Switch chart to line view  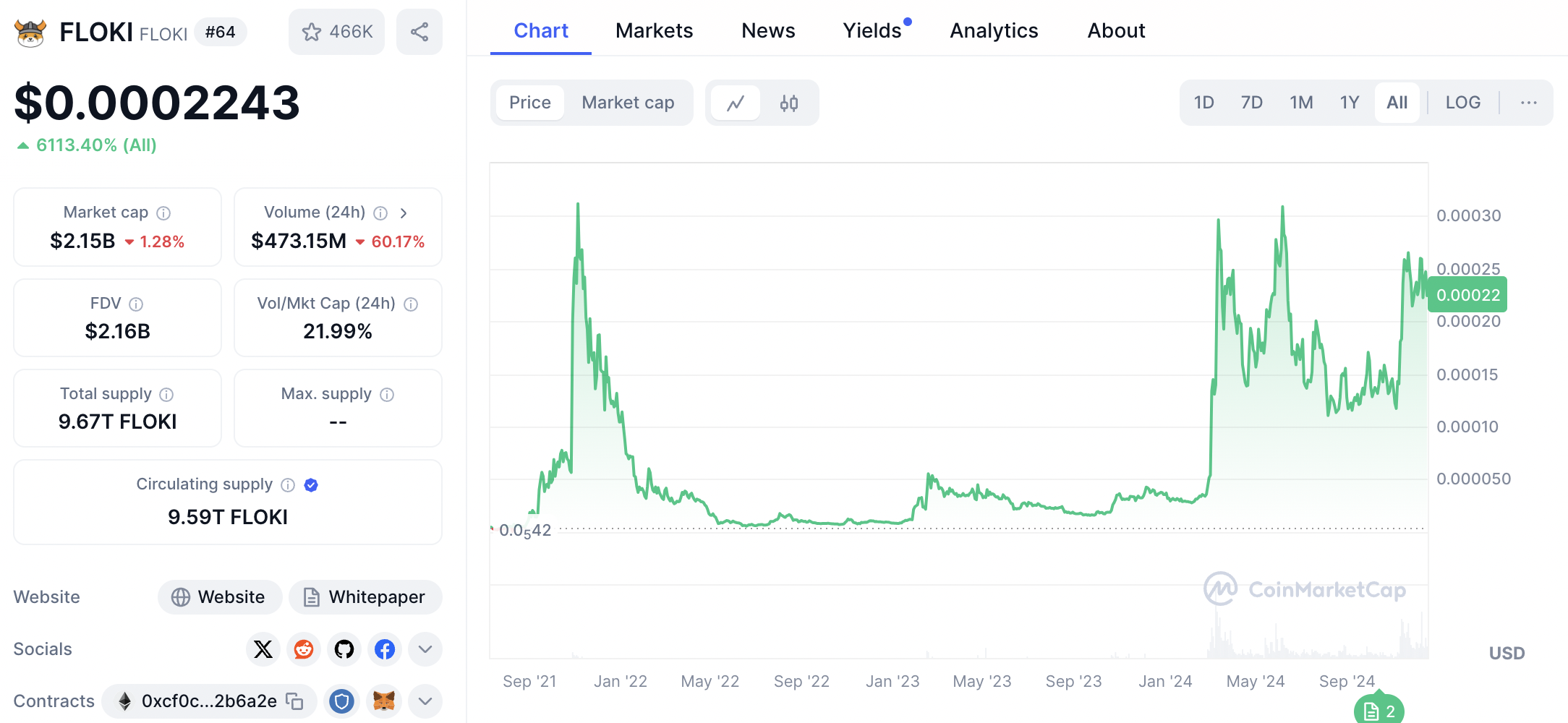click(736, 103)
